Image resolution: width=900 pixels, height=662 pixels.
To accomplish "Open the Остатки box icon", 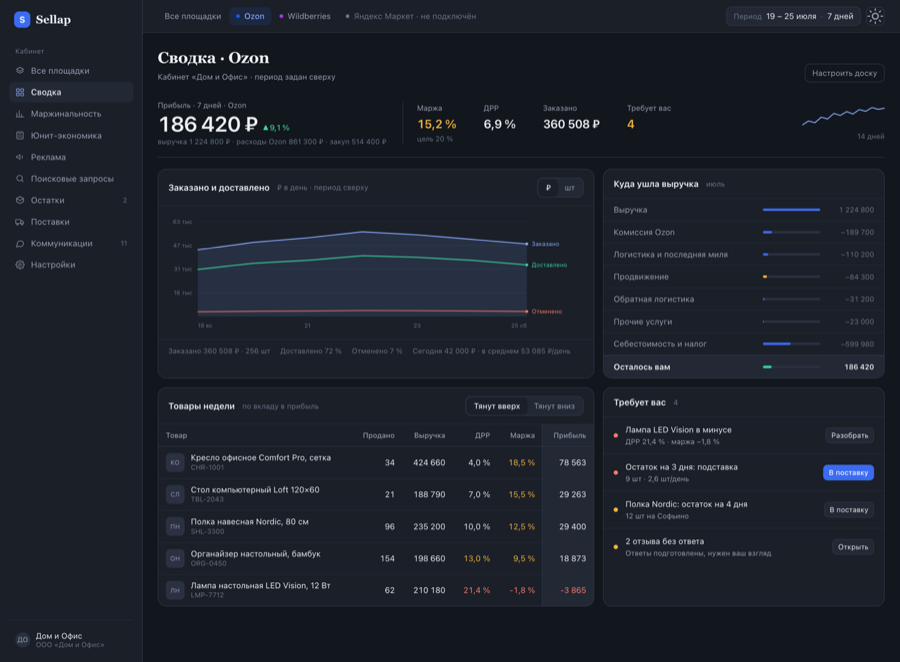I will 20,200.
